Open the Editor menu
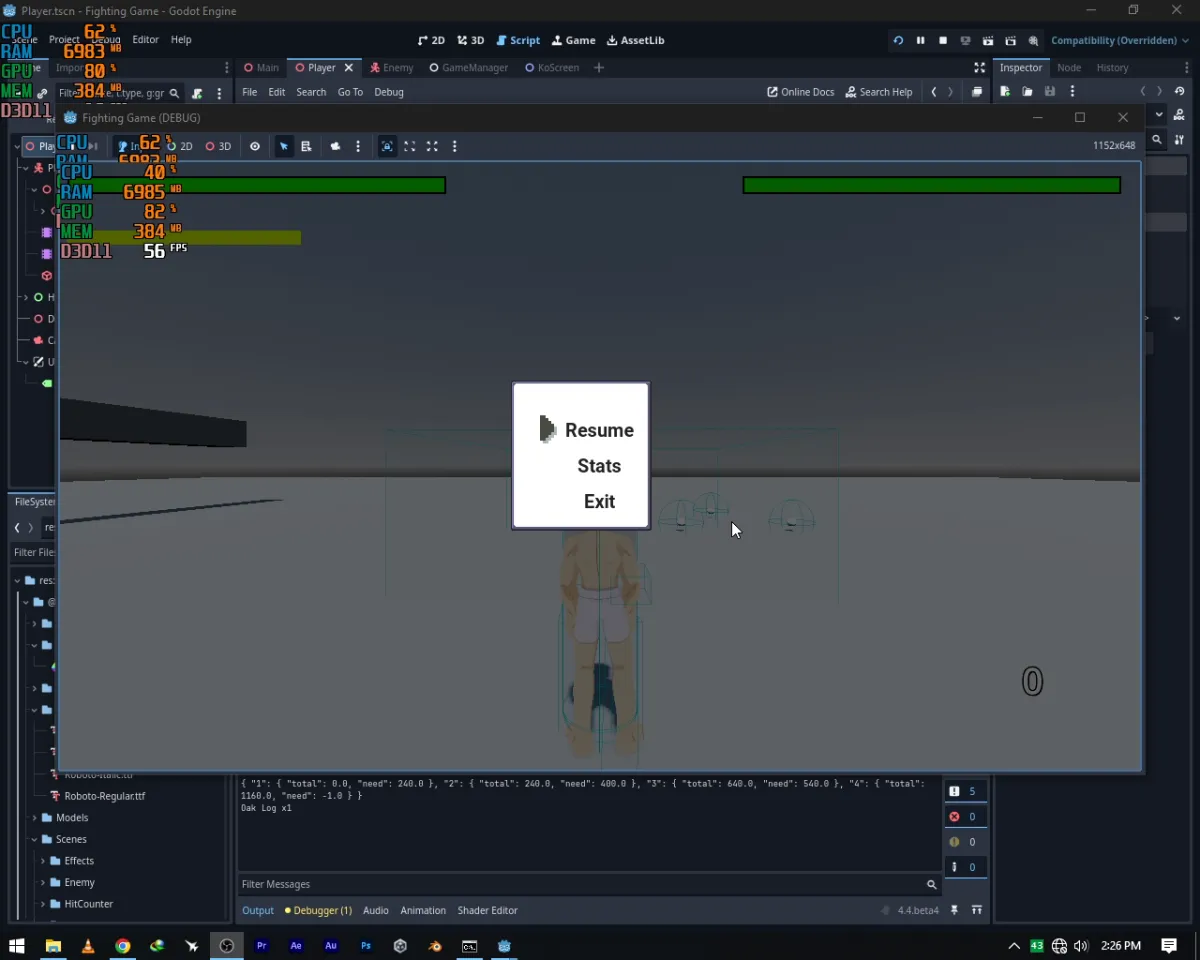 pyautogui.click(x=145, y=39)
